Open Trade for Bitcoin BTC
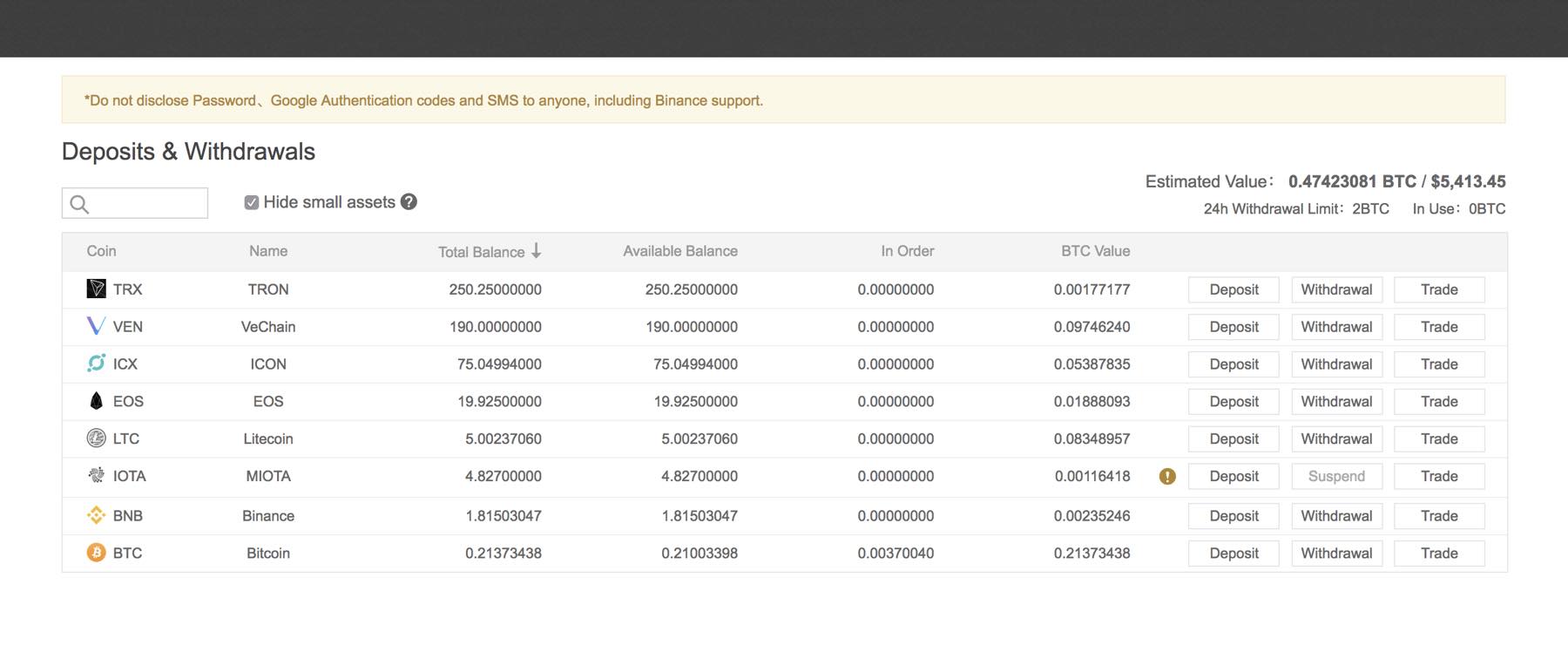Screen dimensions: 1568x659 (1439, 554)
